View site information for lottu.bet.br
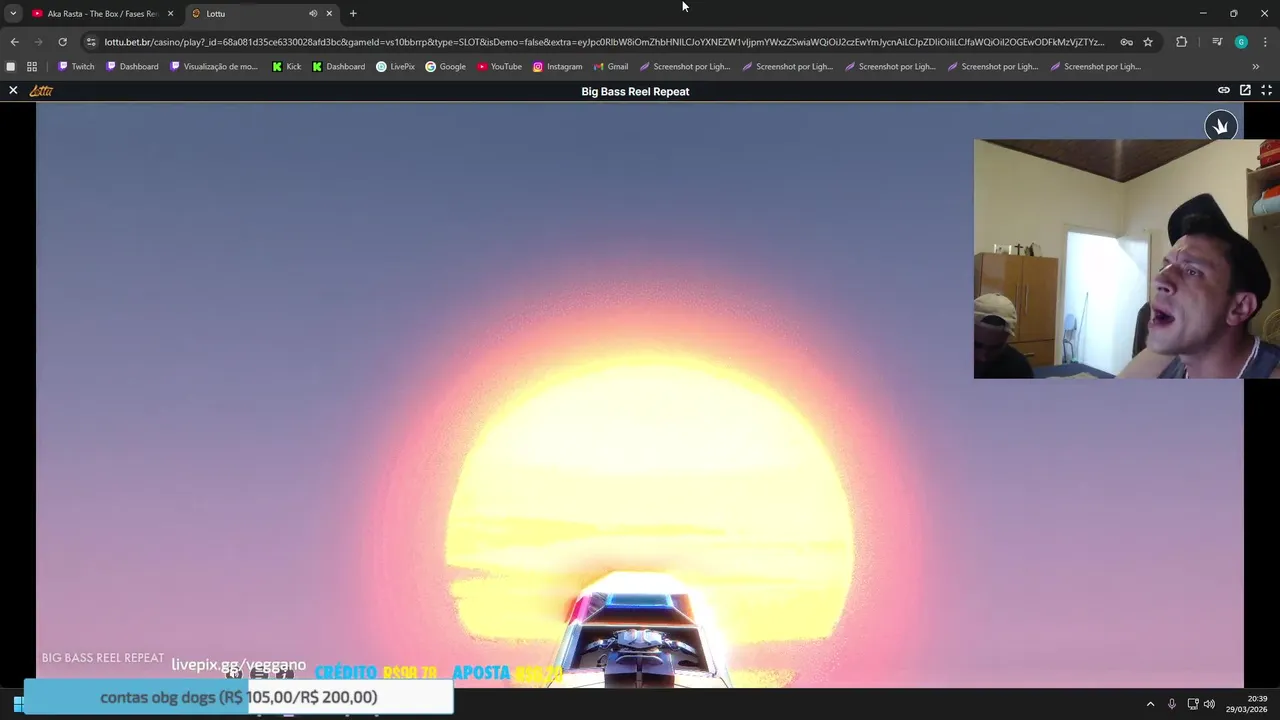 point(91,42)
